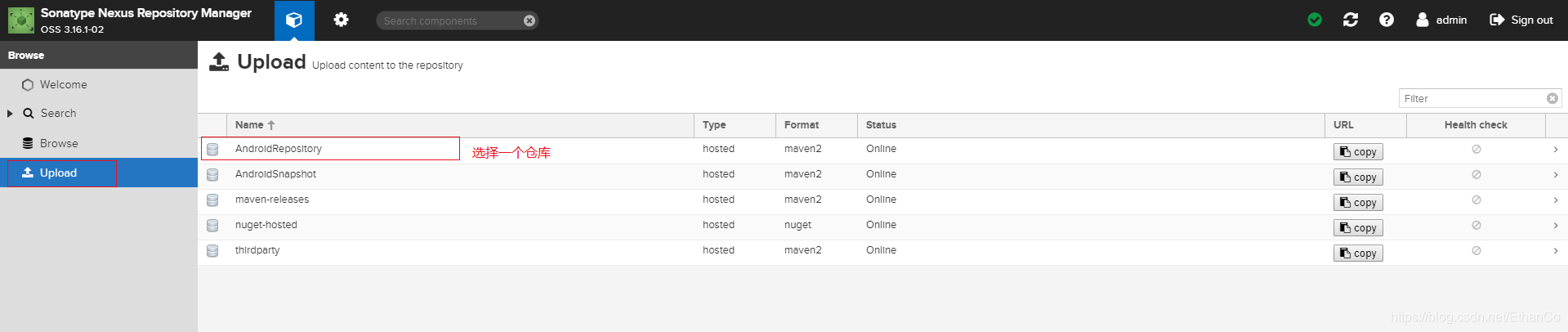This screenshot has width=1568, height=332.
Task: Open the Browse item in sidebar
Action: [x=99, y=143]
